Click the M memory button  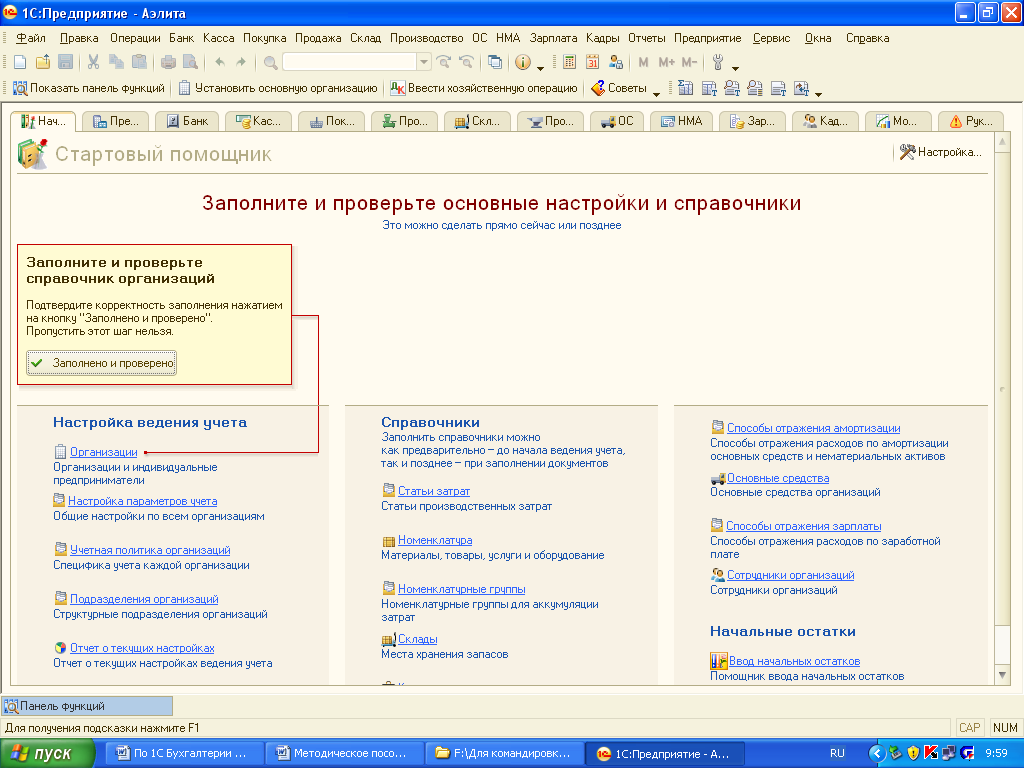tap(643, 62)
